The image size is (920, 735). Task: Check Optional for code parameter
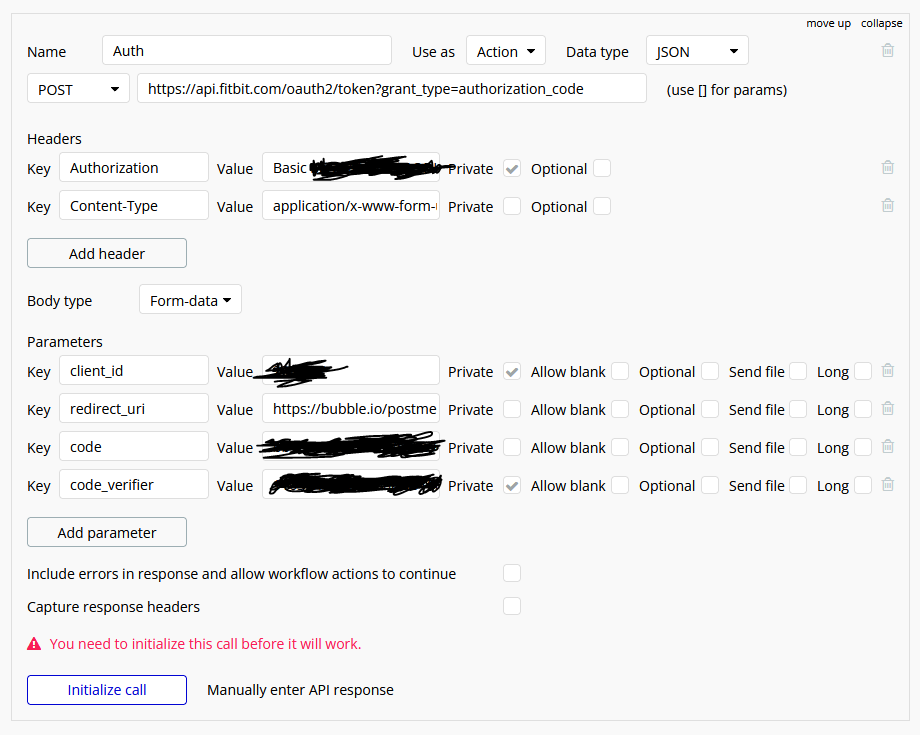(709, 448)
